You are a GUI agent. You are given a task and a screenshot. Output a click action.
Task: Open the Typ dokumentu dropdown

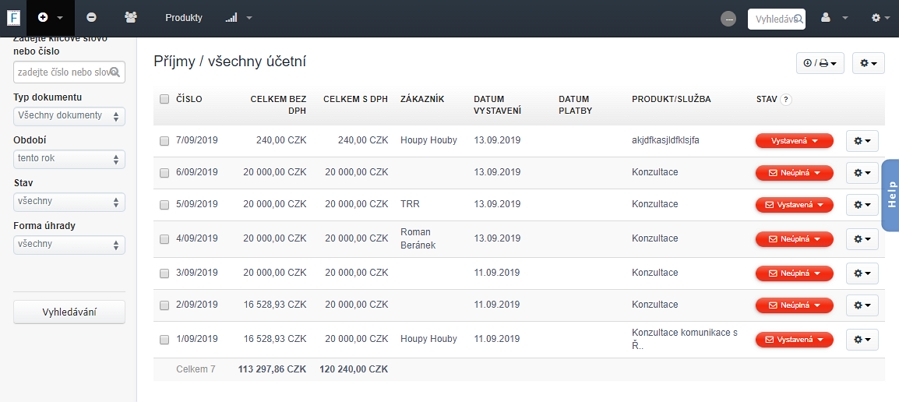coord(69,116)
